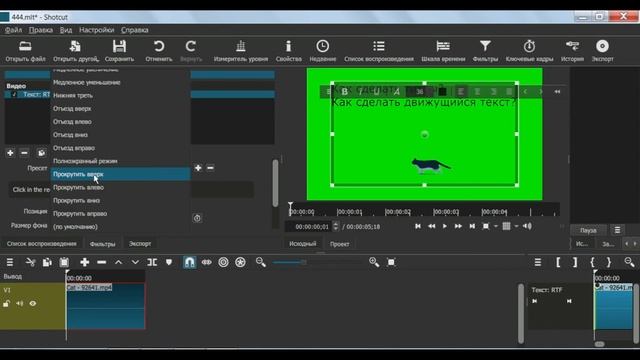Click the Copy icon in timeline toolbar
Screen dimensions: 640x360
tap(47, 262)
